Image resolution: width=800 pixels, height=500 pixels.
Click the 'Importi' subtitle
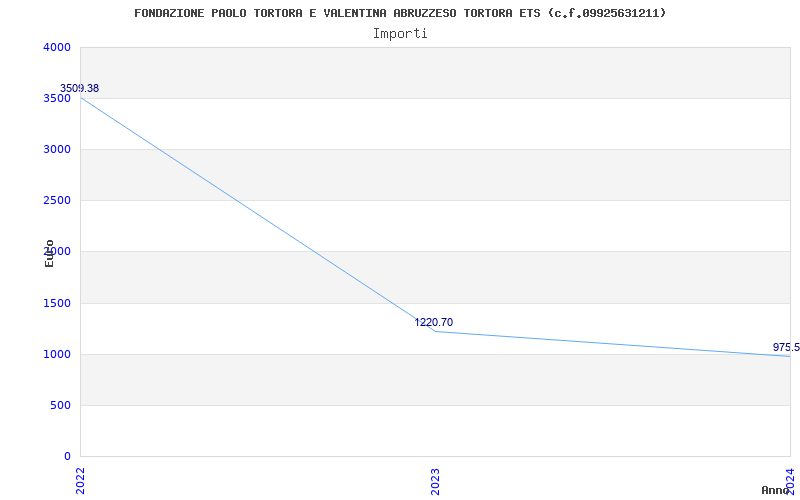point(400,34)
